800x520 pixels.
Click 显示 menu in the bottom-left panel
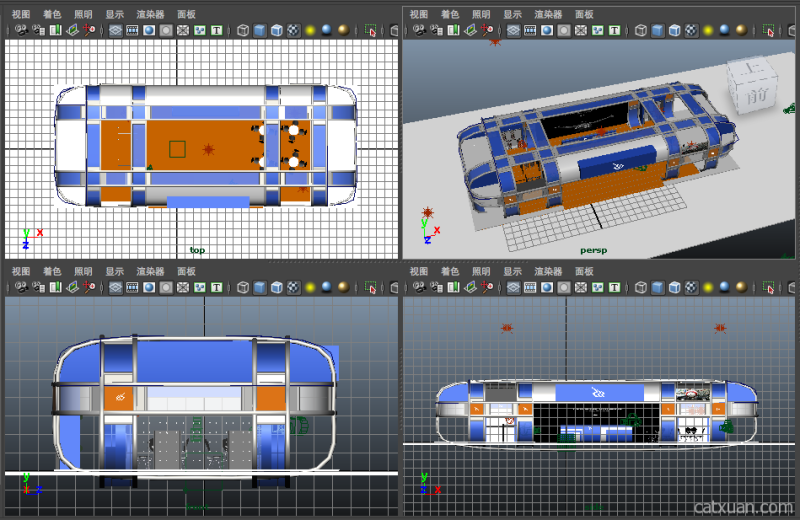coord(115,271)
